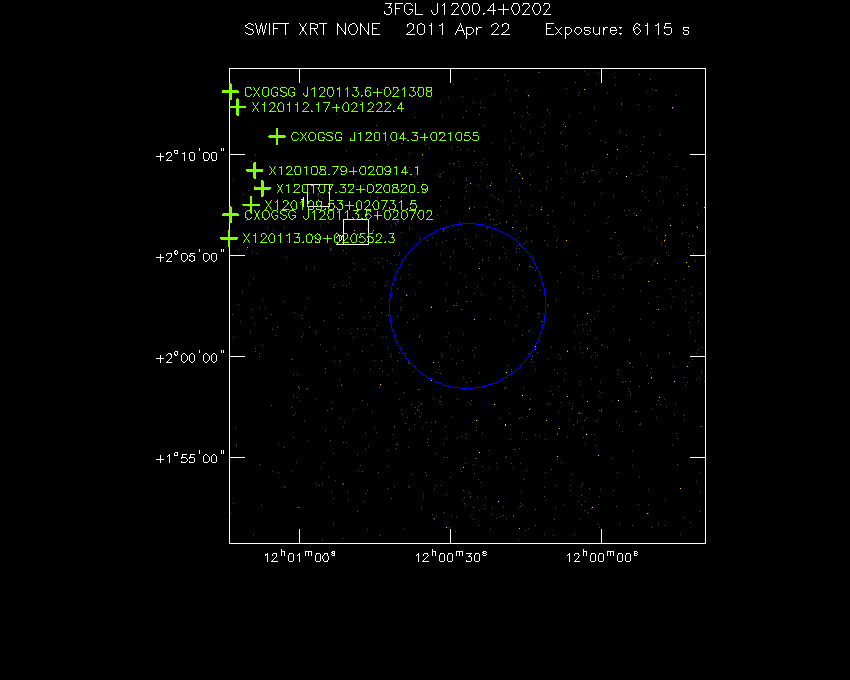Screen dimensions: 850x680
Task: Click the right ascension label 12h01m00s
Action: [x=300, y=557]
